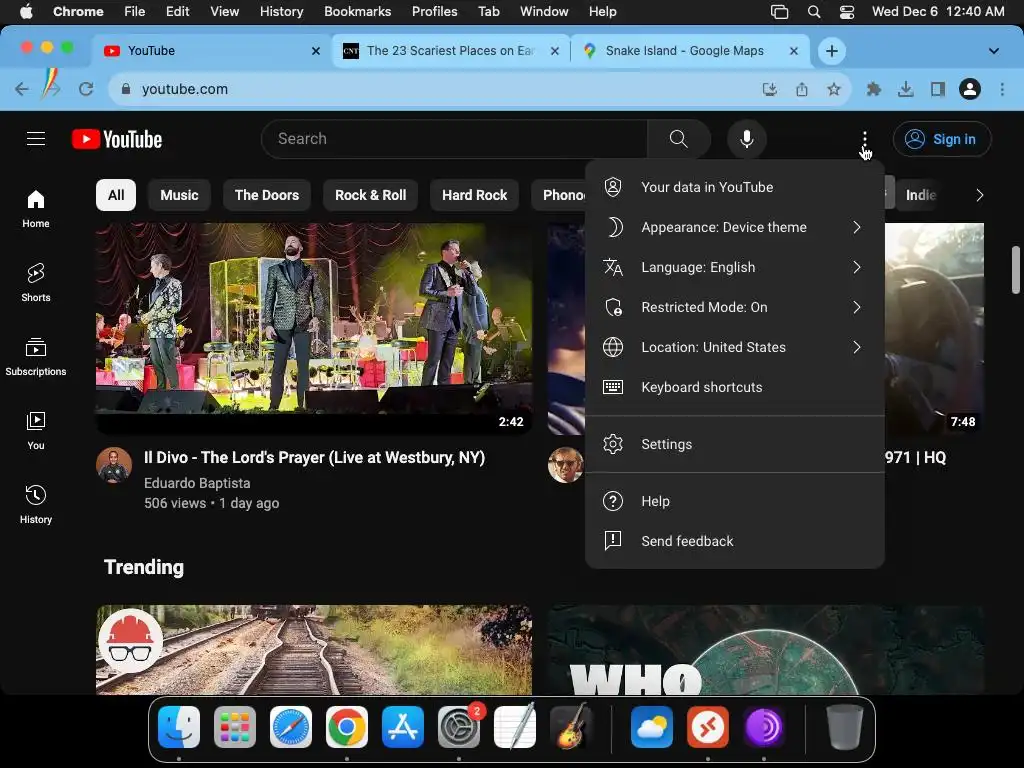Toggle Chrome side panel icon
This screenshot has height=768, width=1024.
click(x=938, y=89)
